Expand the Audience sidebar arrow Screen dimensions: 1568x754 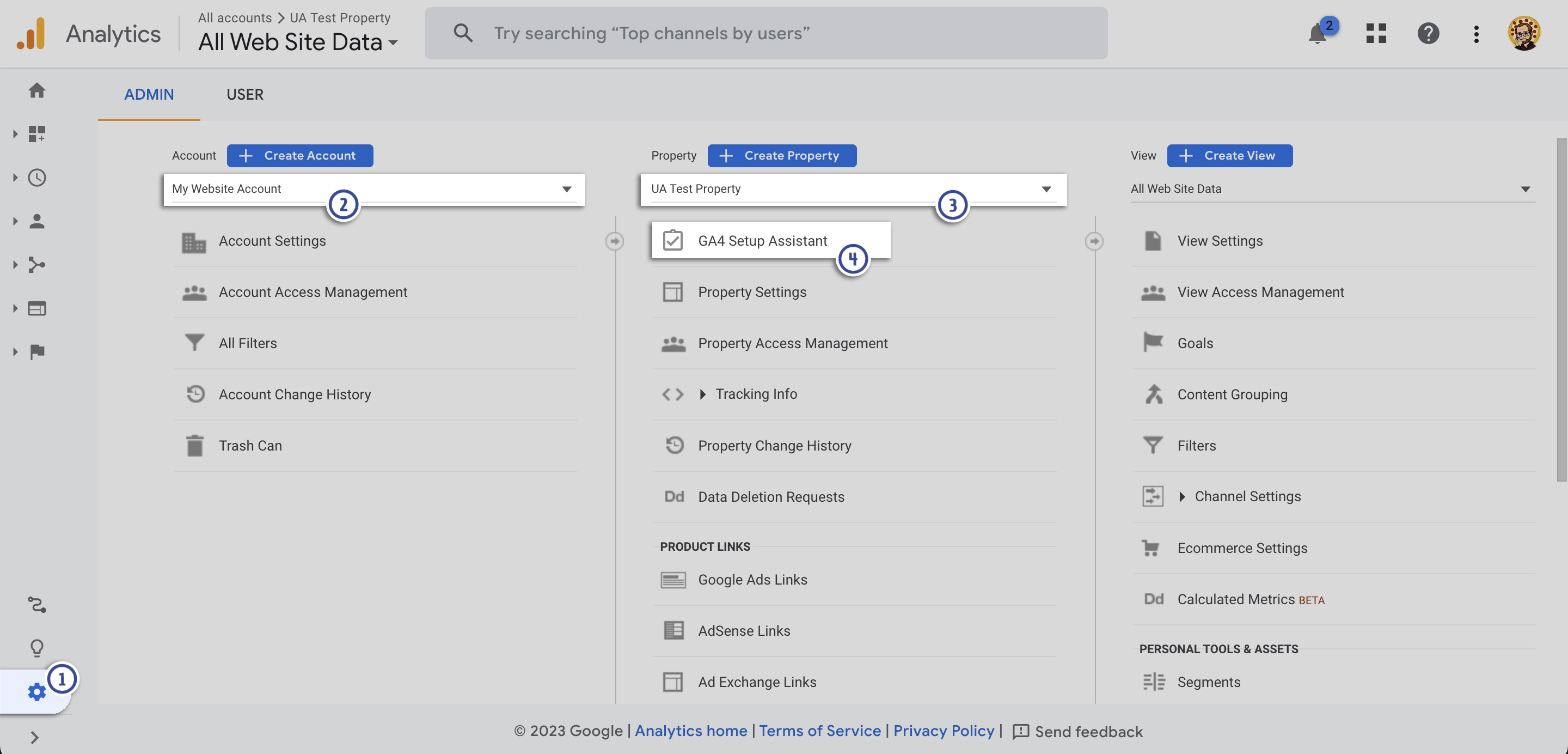pos(15,221)
